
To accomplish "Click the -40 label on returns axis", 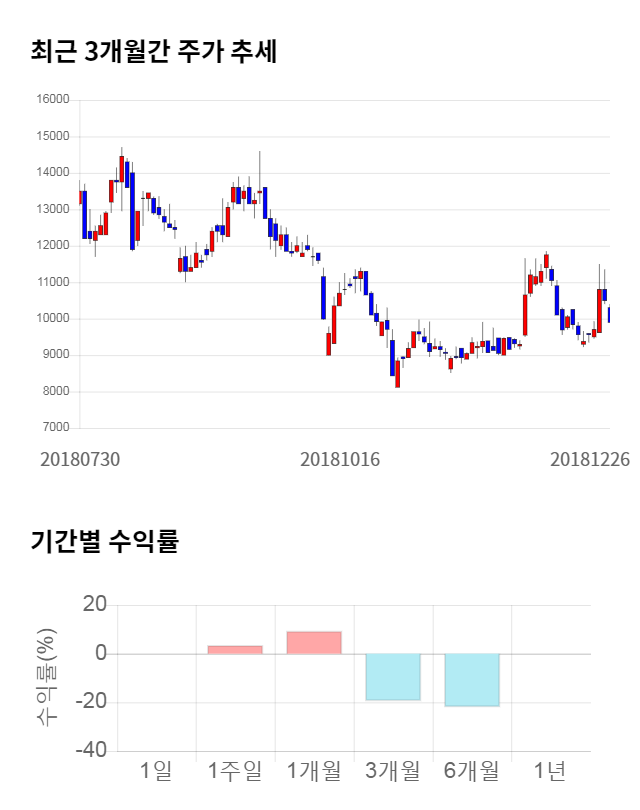I will (x=92, y=749).
